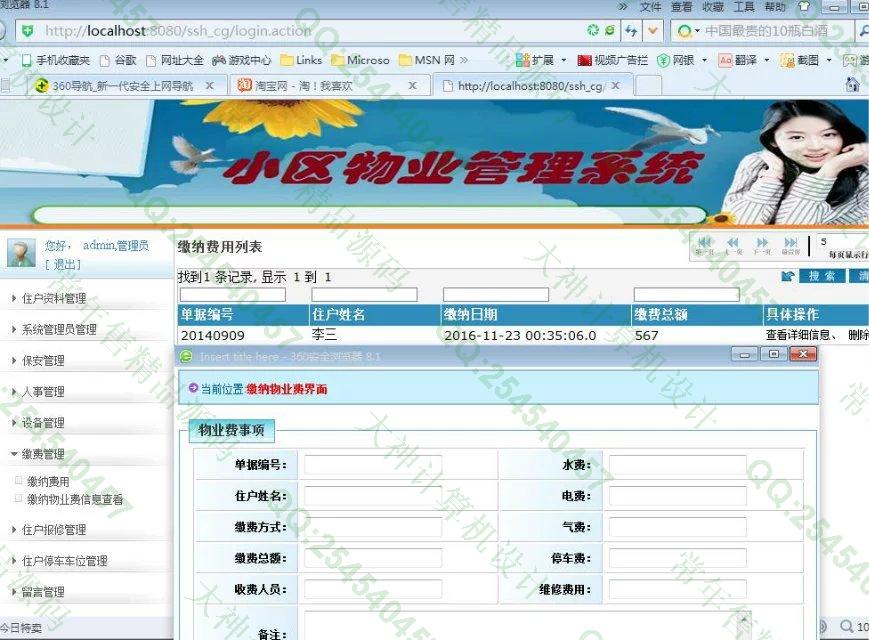
Task: Open the 手机收藏夹 bookmark
Action: pos(55,60)
